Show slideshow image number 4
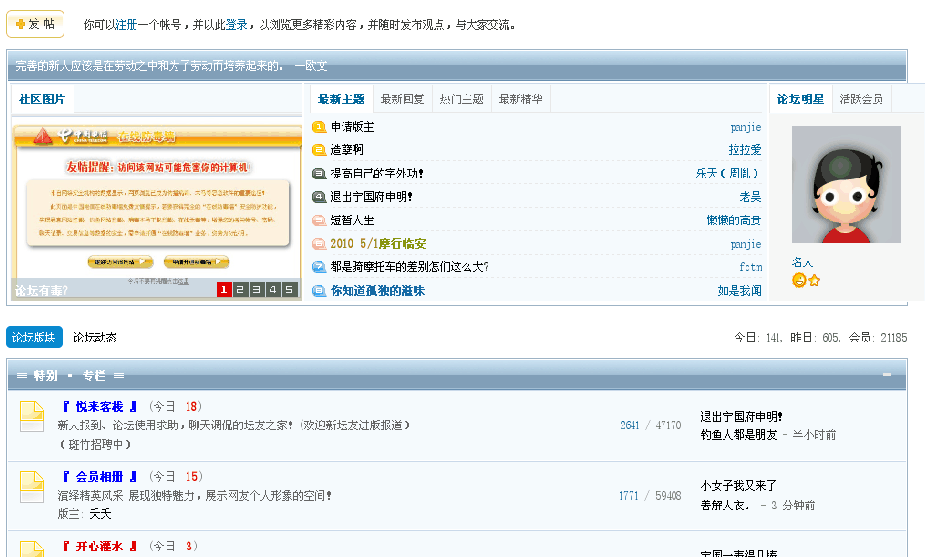Screen dimensions: 928x557 (272, 289)
